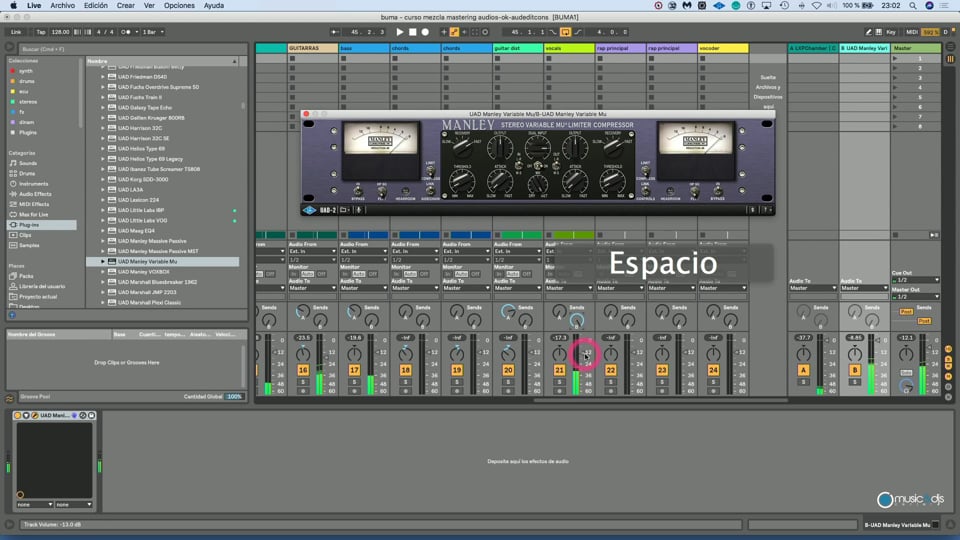Click the Tap tempo button
Image resolution: width=960 pixels, height=540 pixels.
pos(40,32)
